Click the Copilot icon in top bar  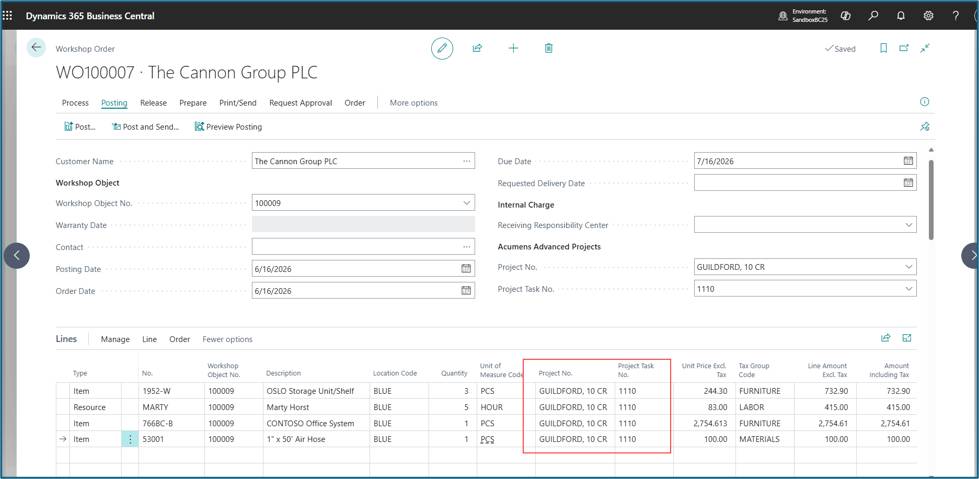click(x=845, y=16)
